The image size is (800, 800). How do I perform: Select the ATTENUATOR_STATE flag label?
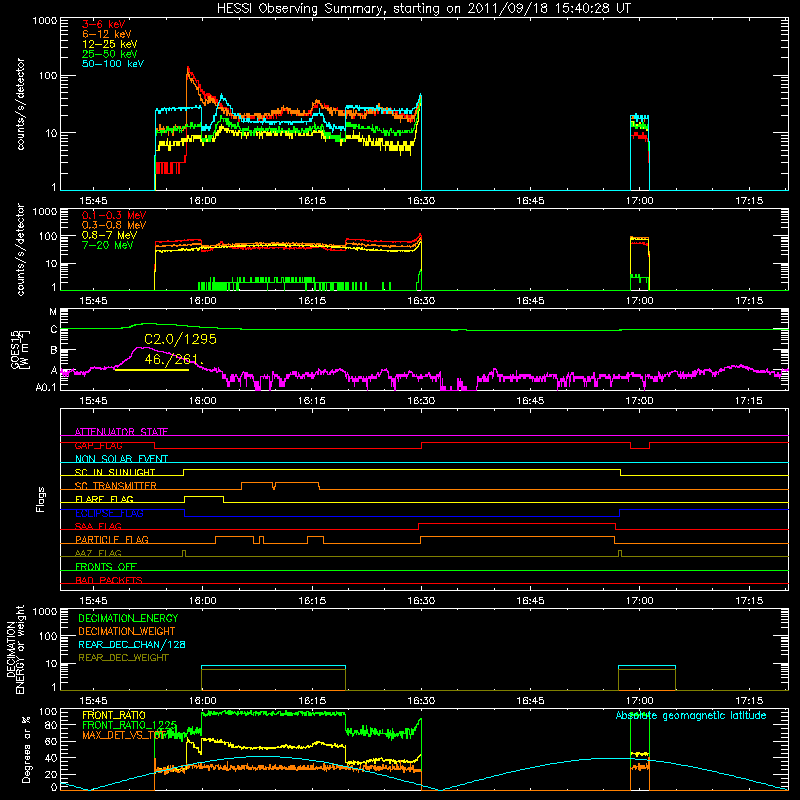tap(121, 432)
